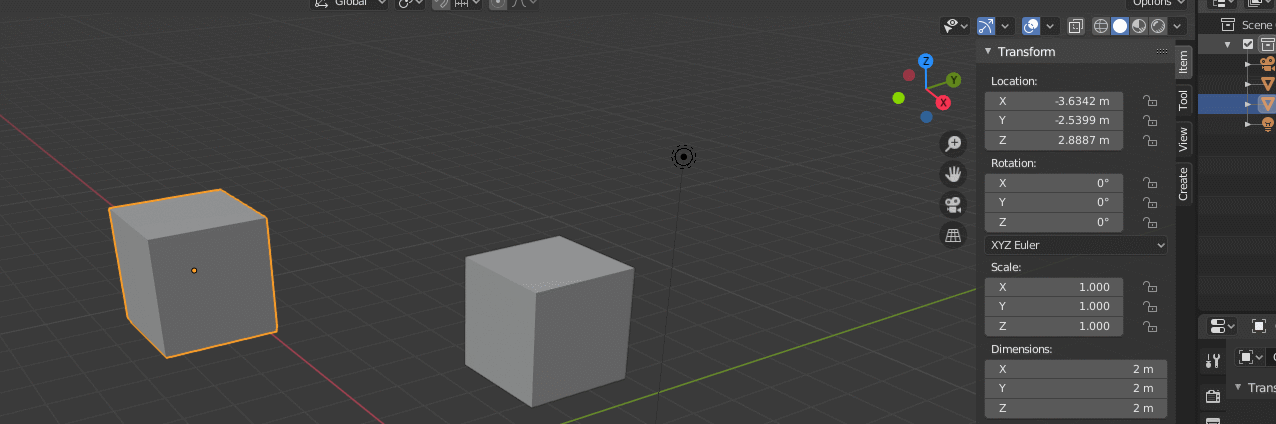Select the light object in the viewport

tap(683, 156)
